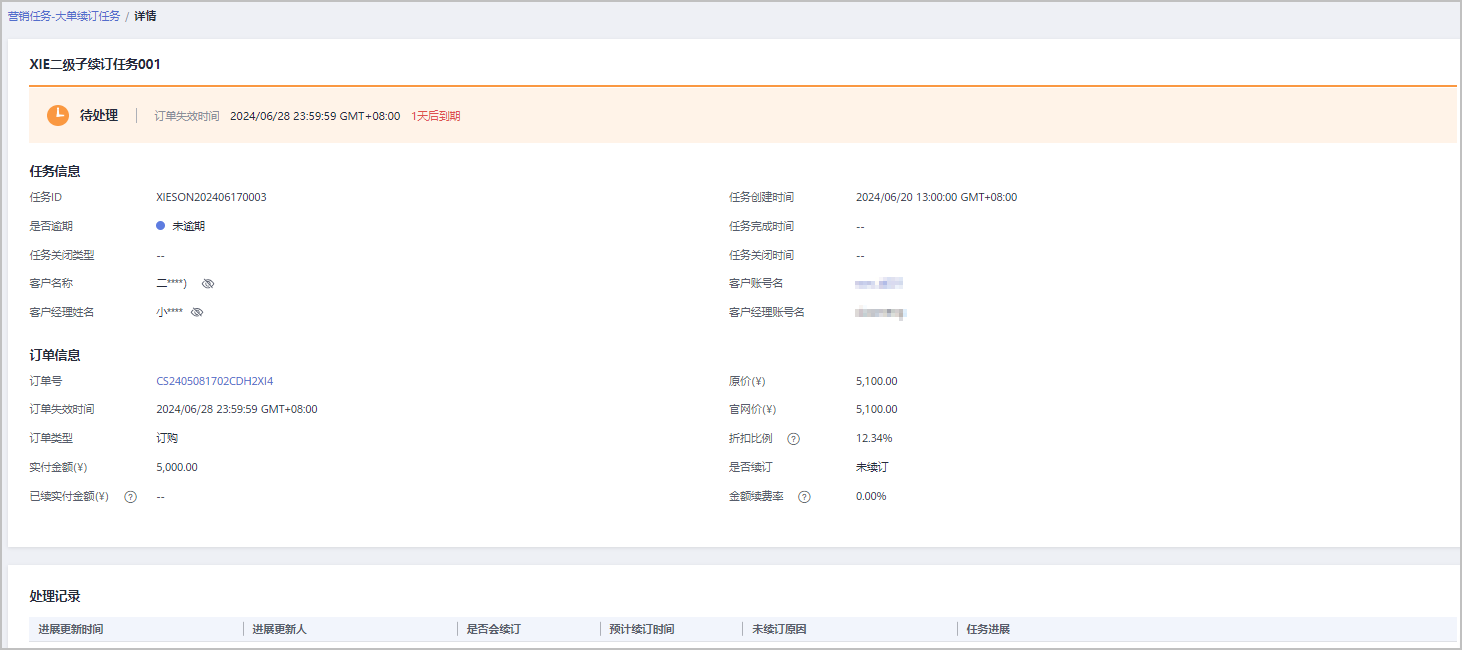1462x650 pixels.
Task: Click help icon next to 已续实付金额(¥)
Action: [x=130, y=497]
